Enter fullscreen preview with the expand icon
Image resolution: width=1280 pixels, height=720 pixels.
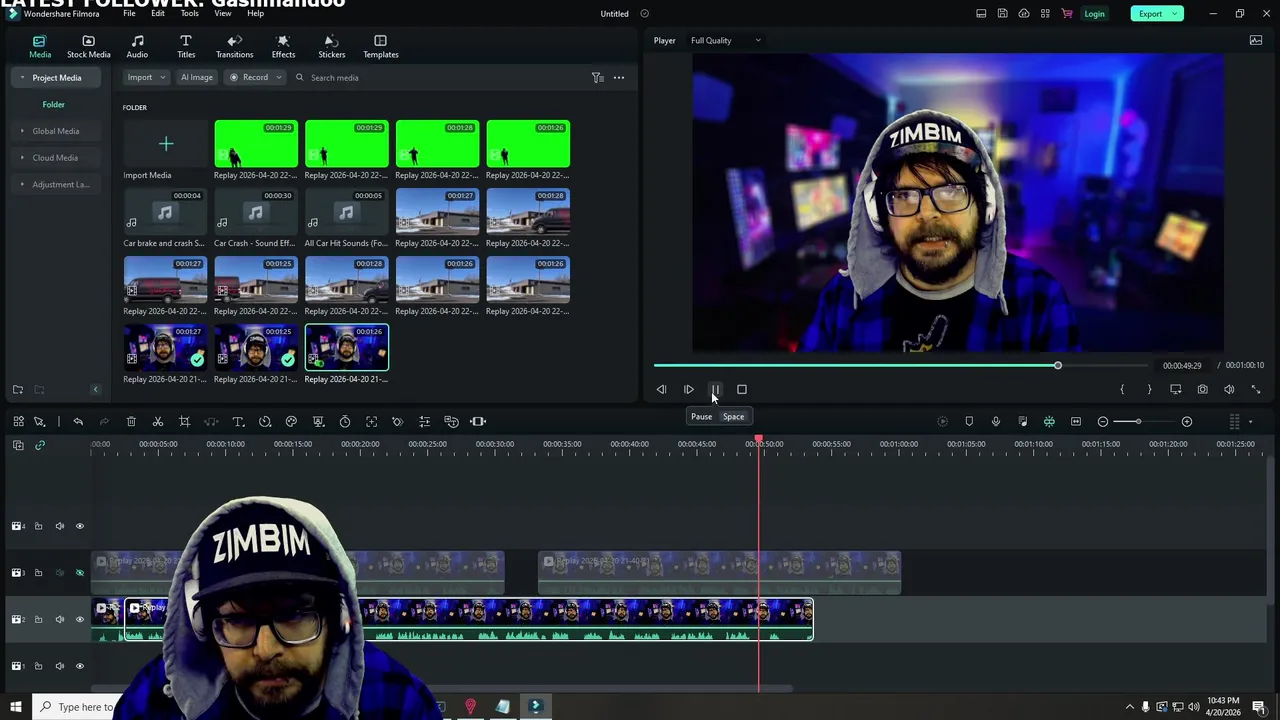click(x=1256, y=390)
